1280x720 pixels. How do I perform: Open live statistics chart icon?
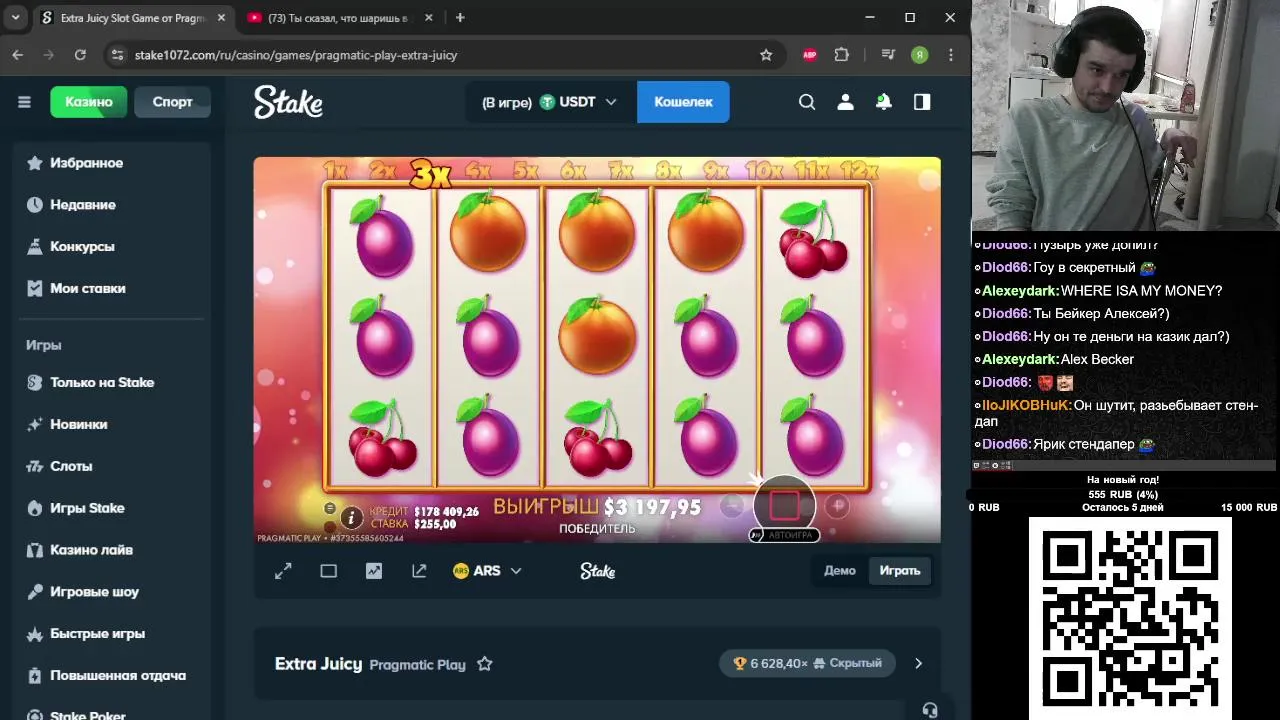pos(374,571)
